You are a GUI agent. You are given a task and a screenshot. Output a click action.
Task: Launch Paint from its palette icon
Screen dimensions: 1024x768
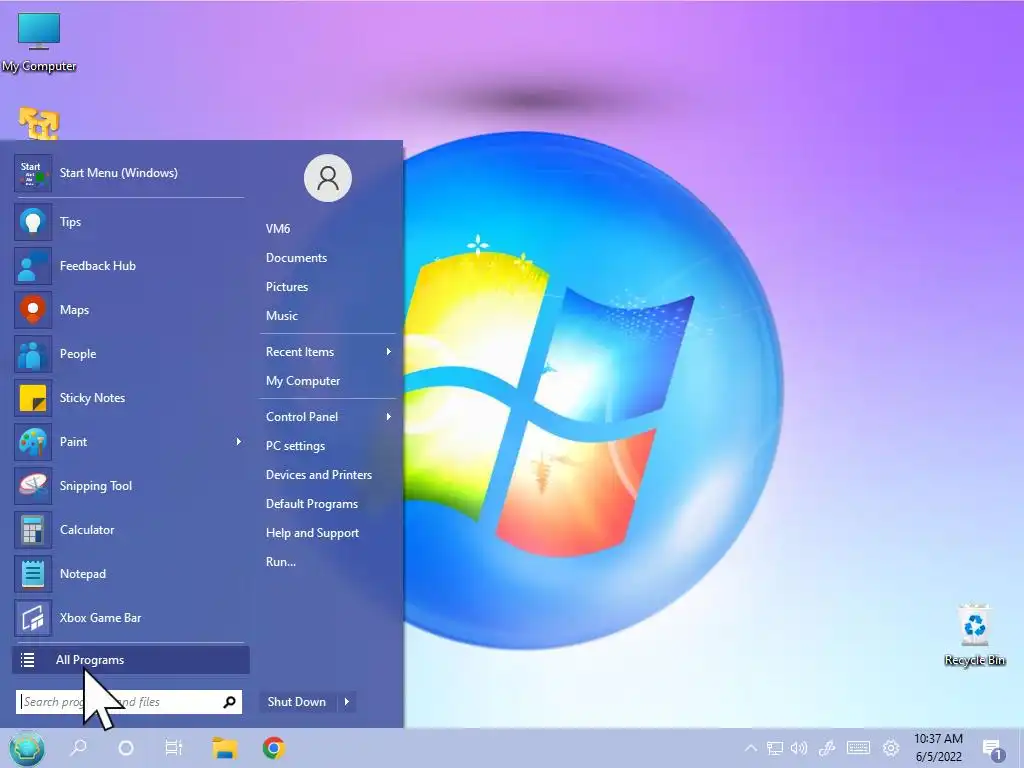pyautogui.click(x=33, y=442)
